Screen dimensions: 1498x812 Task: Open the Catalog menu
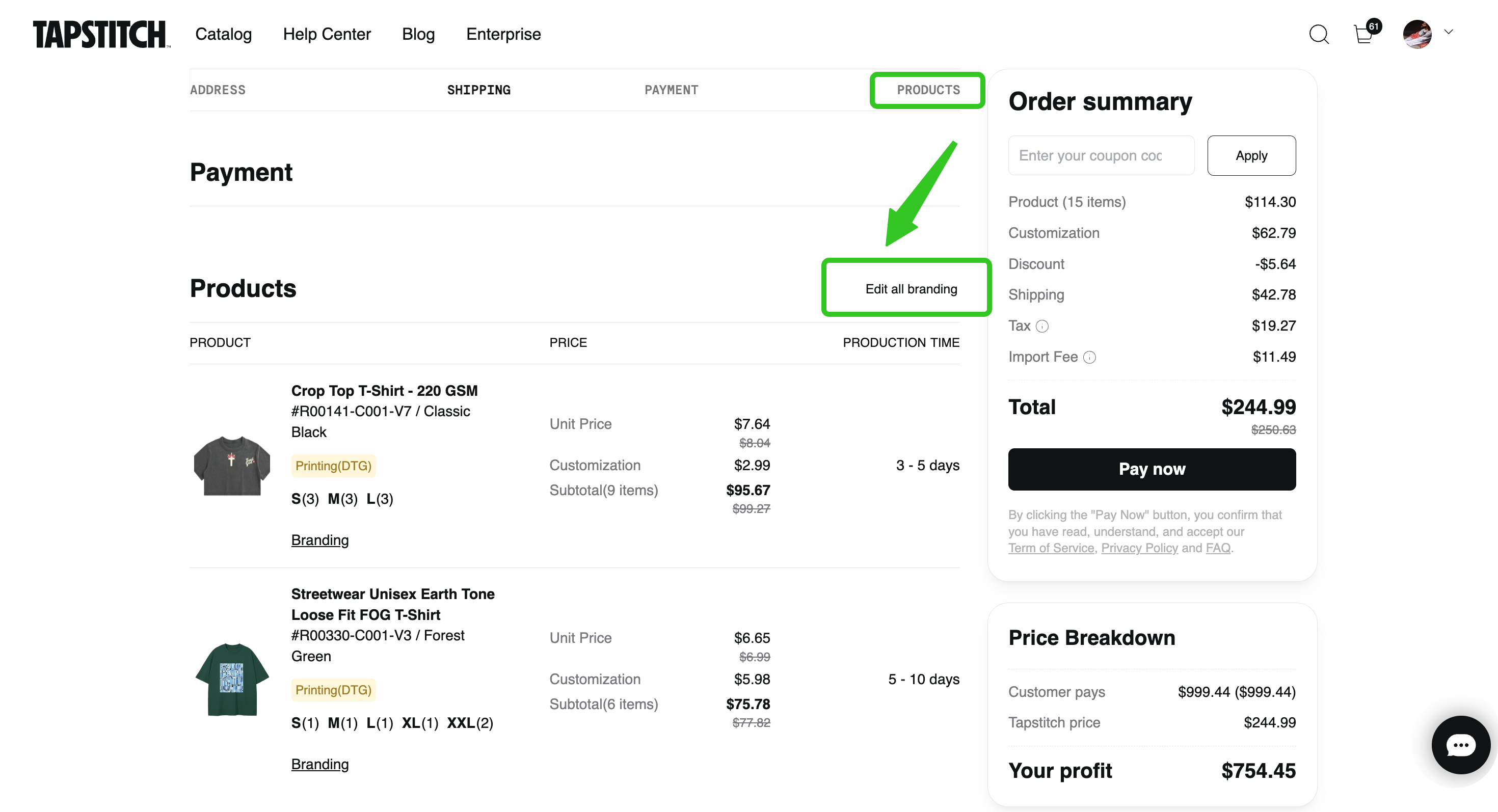coord(223,34)
